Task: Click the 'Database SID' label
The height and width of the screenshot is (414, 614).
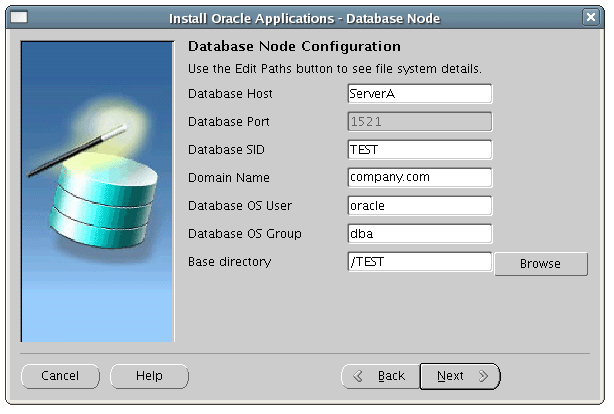Action: (226, 150)
